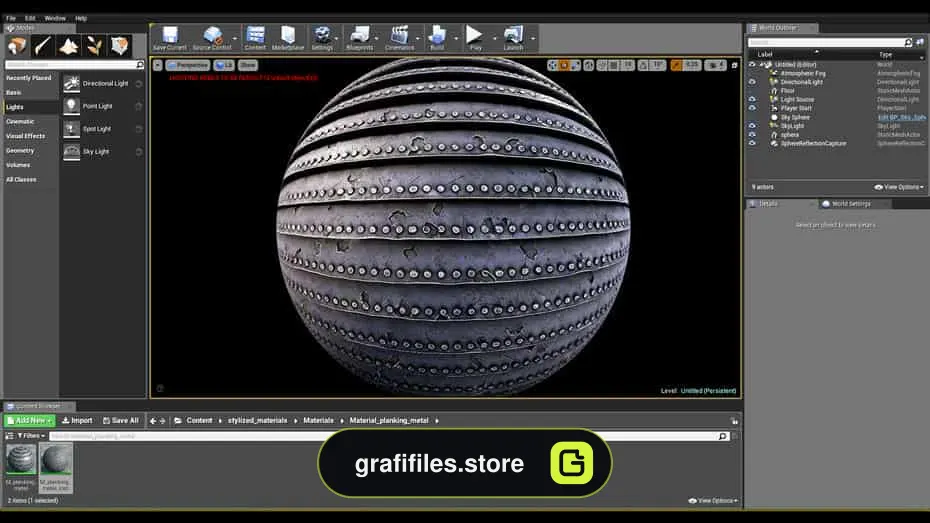Select the Foliage mode icon
The width and height of the screenshot is (930, 523).
[x=94, y=46]
